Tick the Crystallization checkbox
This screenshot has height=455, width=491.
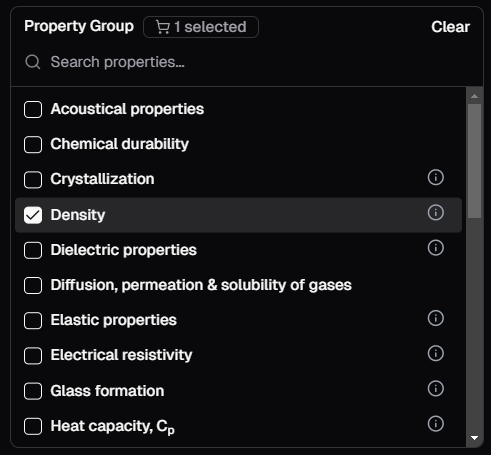[33, 180]
